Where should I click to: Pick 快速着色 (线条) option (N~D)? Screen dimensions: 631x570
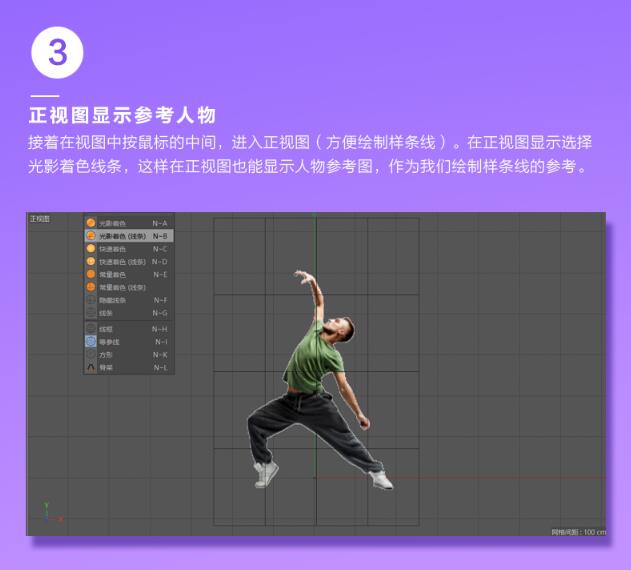[x=129, y=262]
